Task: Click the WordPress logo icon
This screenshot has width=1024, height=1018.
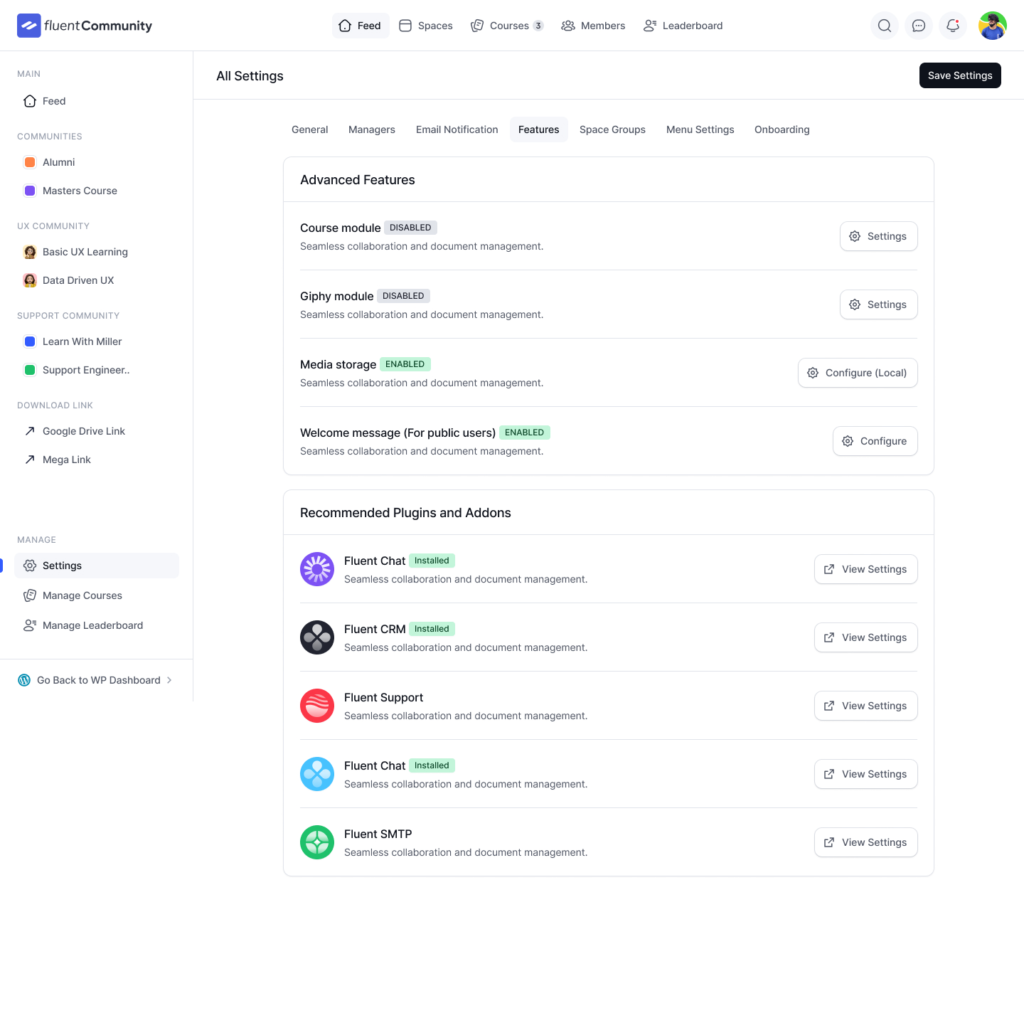Action: (x=24, y=680)
